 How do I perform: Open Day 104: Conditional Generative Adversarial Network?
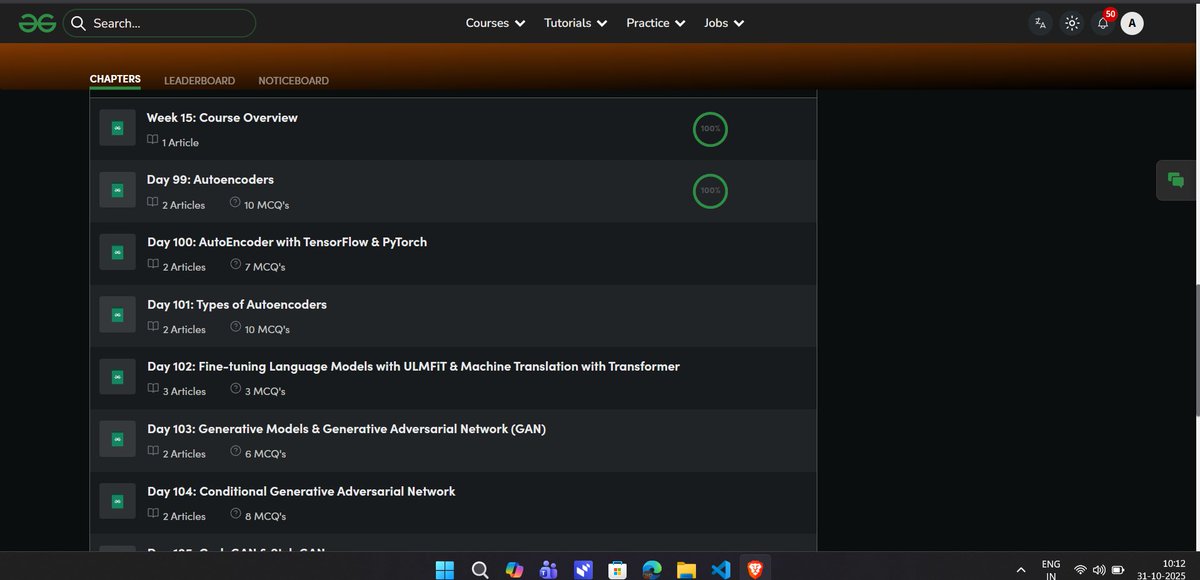click(301, 491)
